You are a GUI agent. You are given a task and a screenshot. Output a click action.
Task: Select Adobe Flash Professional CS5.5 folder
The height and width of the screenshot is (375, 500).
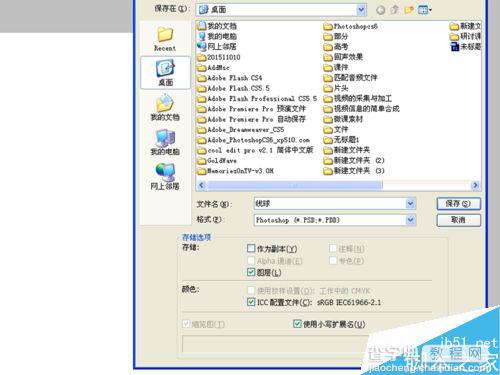pyautogui.click(x=257, y=99)
